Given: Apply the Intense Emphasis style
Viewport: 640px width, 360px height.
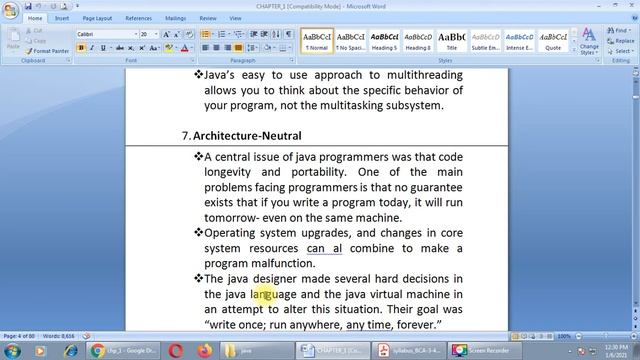Looking at the screenshot, I should pyautogui.click(x=519, y=40).
